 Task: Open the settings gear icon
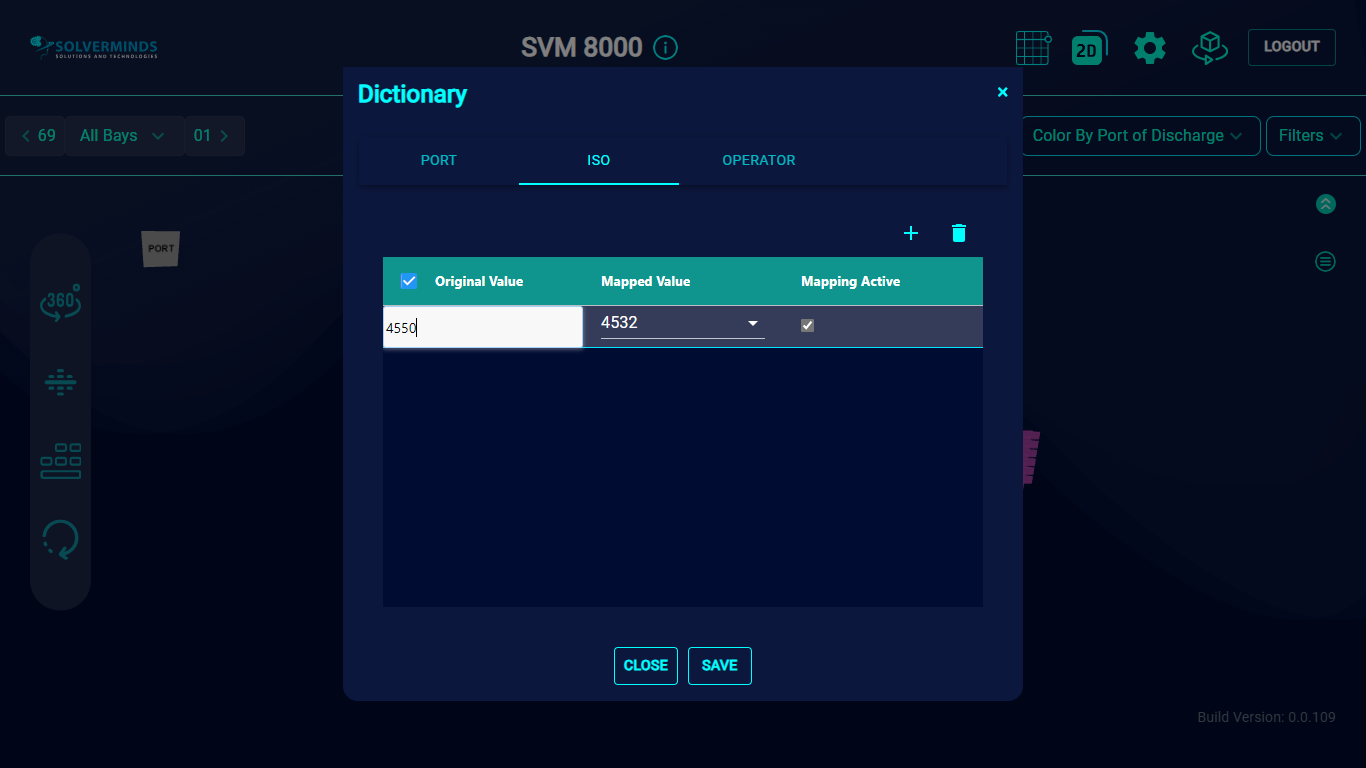[x=1150, y=48]
